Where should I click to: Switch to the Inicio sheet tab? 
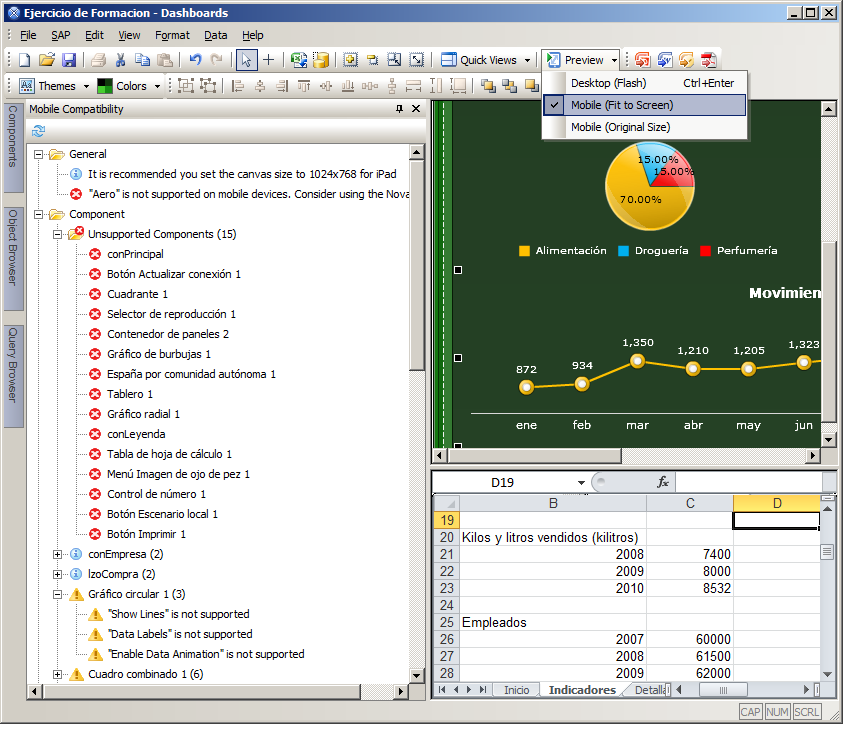point(516,690)
